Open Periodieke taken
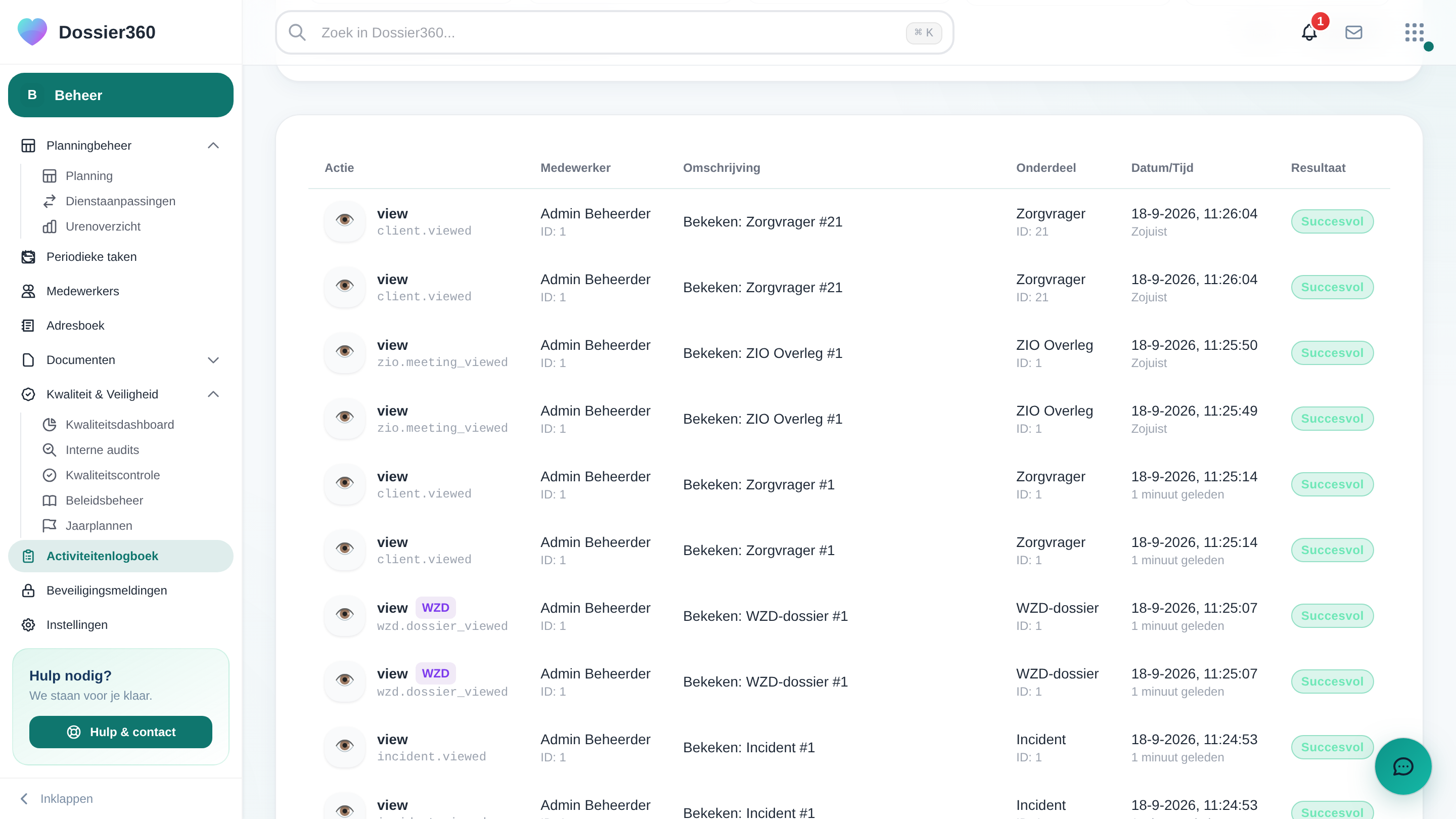This screenshot has height=819, width=1456. (120, 257)
